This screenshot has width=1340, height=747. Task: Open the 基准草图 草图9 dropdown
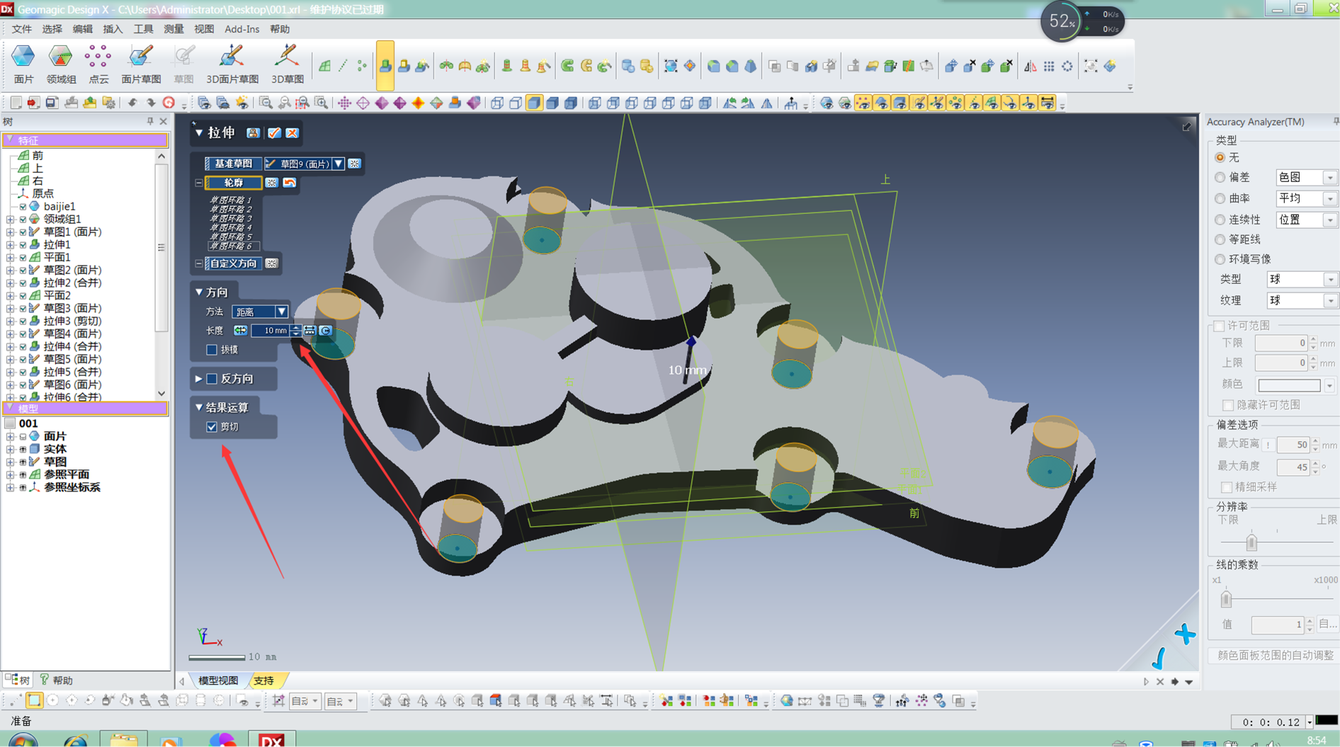coord(338,164)
